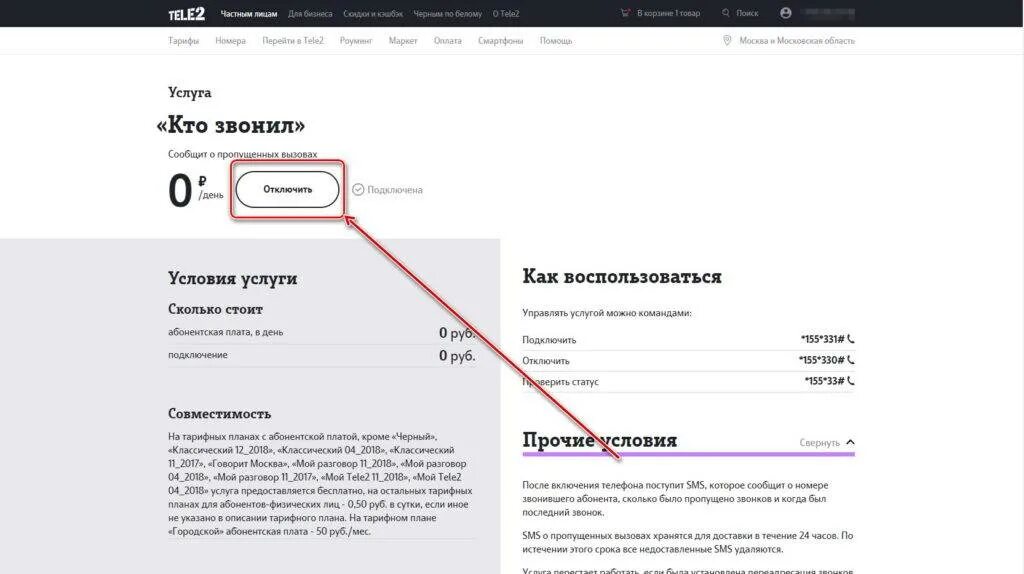
Task: Click phone icon next to *155*33#
Action: [x=850, y=381]
